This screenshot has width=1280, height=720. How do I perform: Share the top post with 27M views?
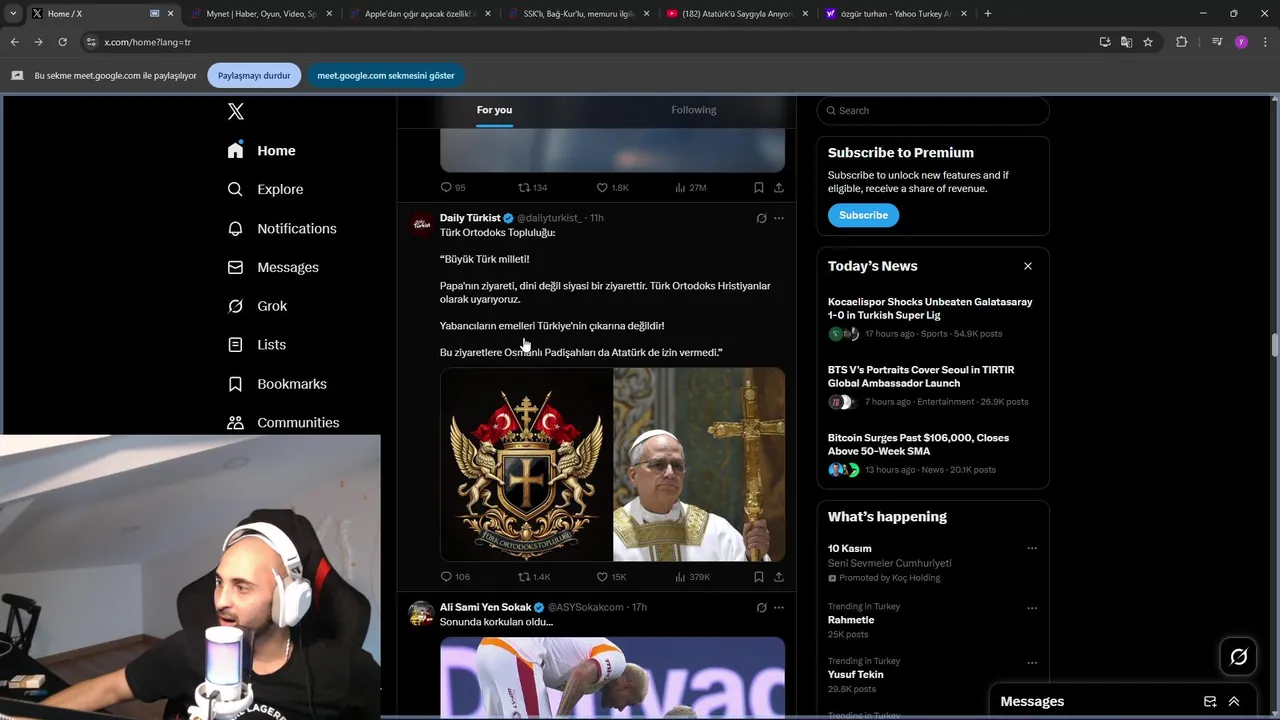click(x=779, y=187)
